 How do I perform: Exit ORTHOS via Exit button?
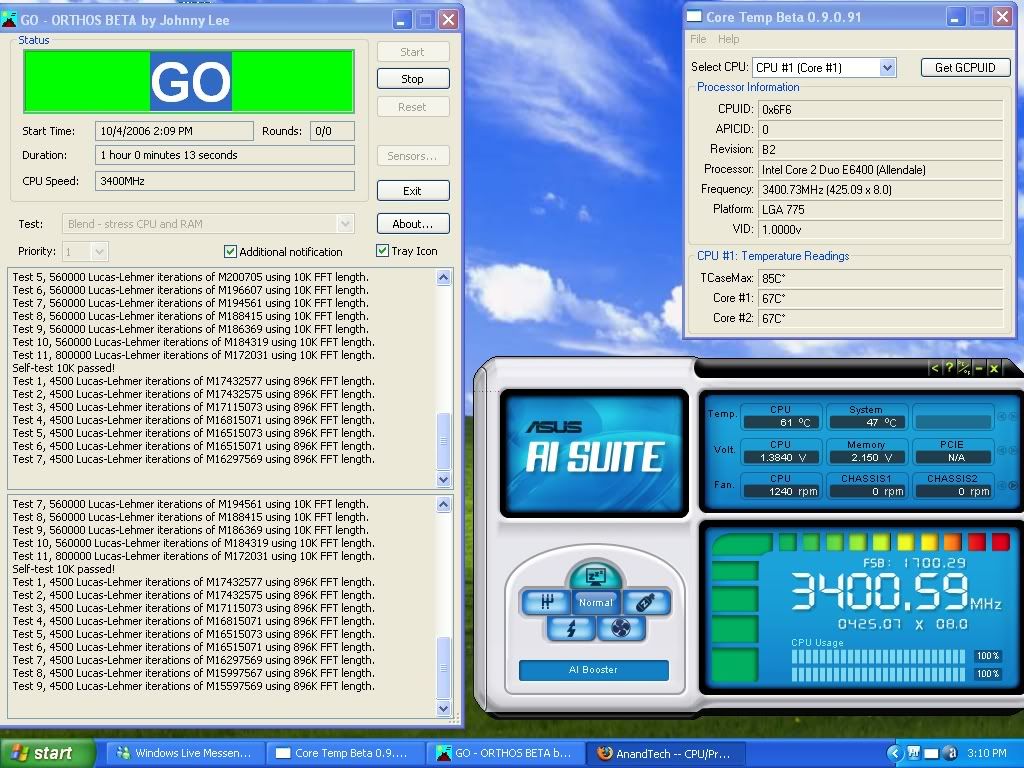(413, 191)
